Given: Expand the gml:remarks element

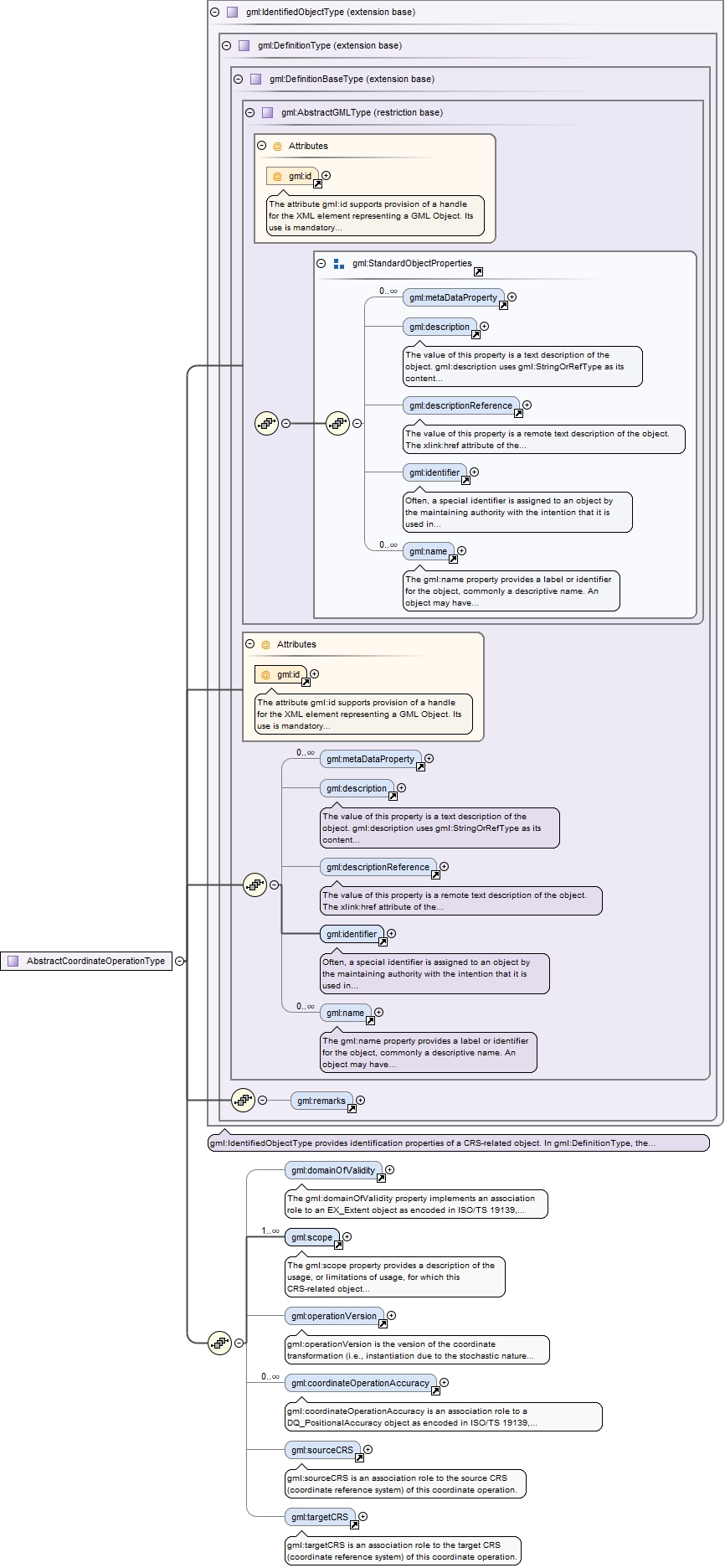Looking at the screenshot, I should click(361, 1100).
